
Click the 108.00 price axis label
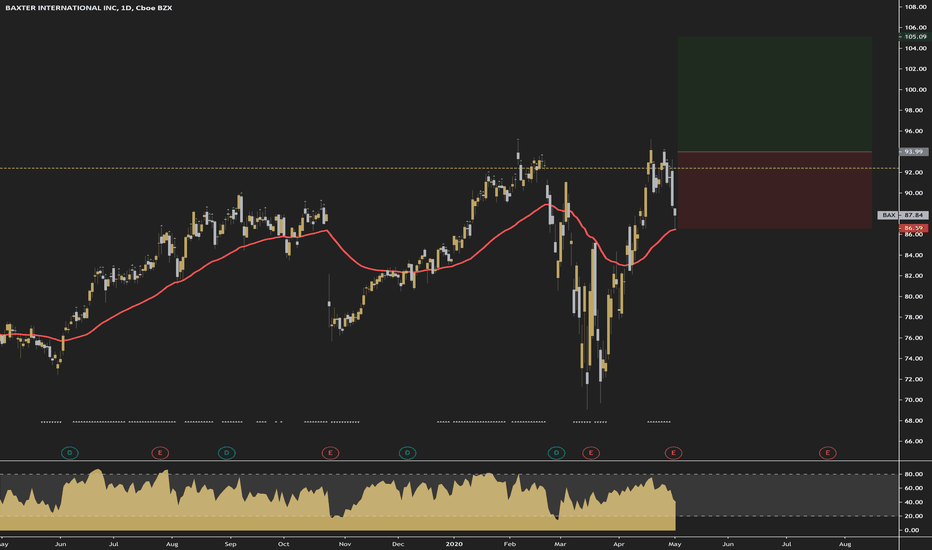[915, 7]
